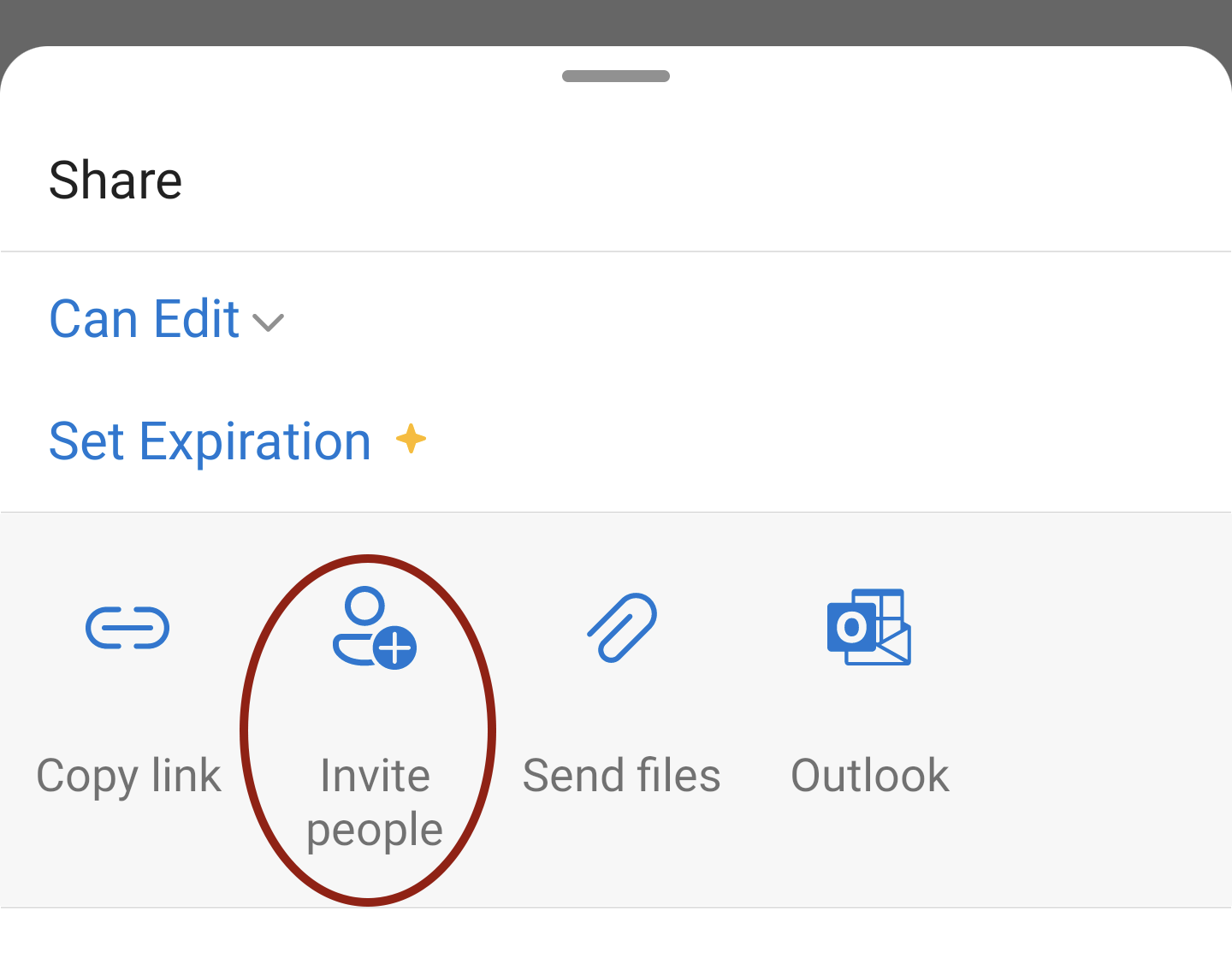Tap the premium sparkle icon beside Set Expiration
Screen dimensions: 1232x958
pos(411,439)
